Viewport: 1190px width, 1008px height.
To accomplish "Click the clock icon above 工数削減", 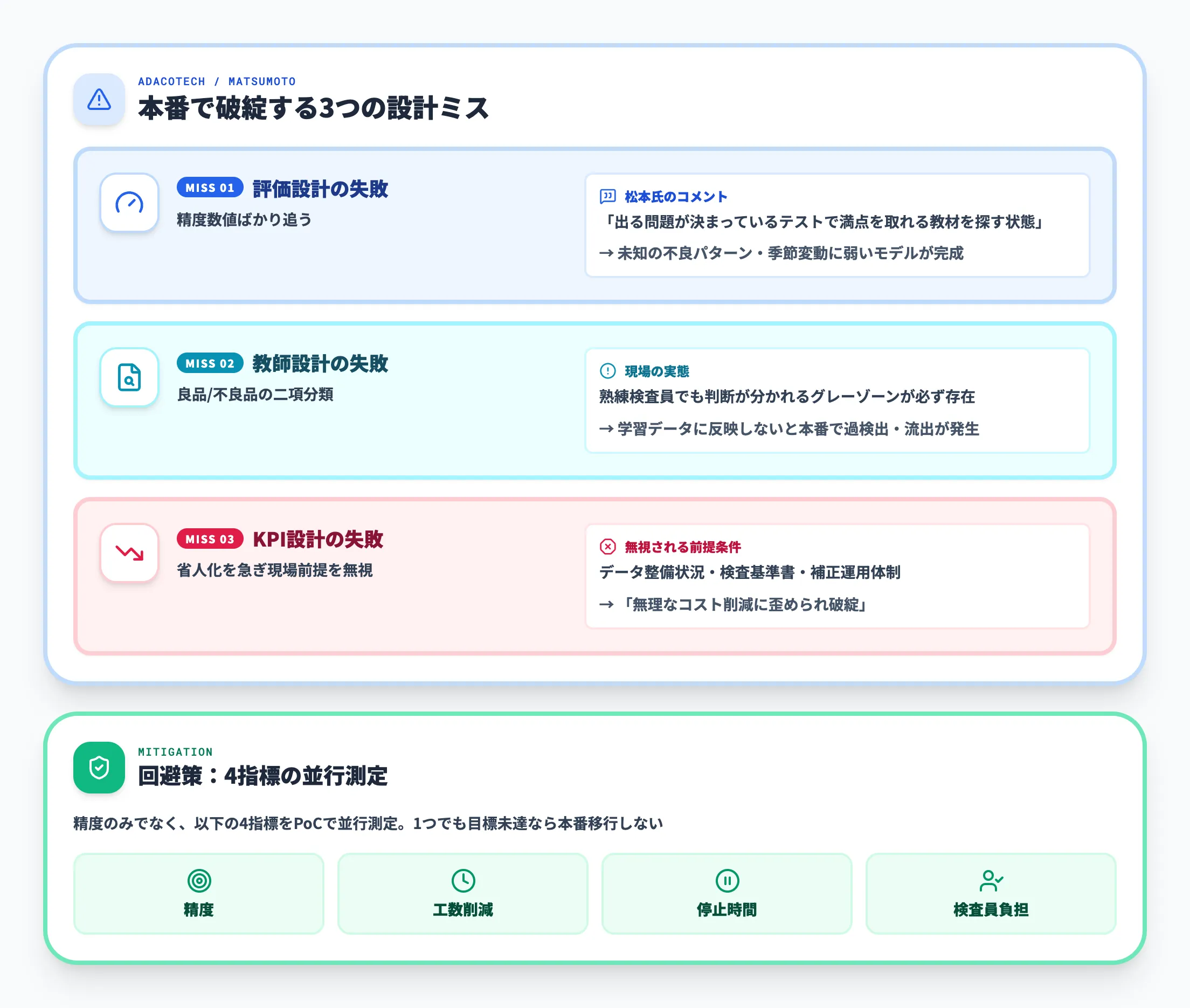I will tap(463, 881).
